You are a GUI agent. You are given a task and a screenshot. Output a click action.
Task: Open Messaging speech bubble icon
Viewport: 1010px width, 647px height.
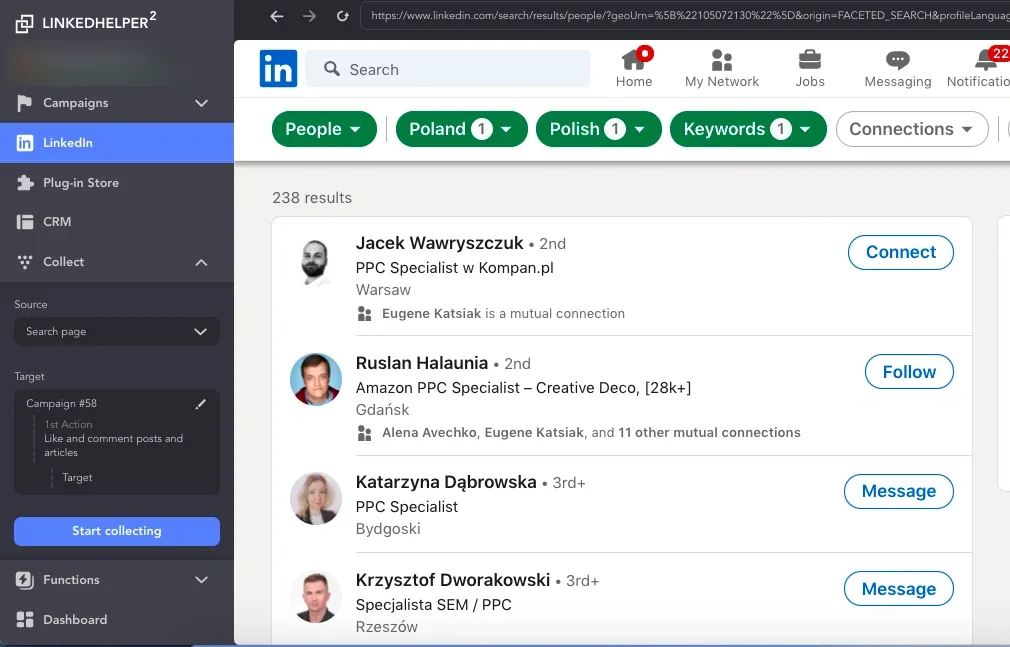tap(898, 61)
